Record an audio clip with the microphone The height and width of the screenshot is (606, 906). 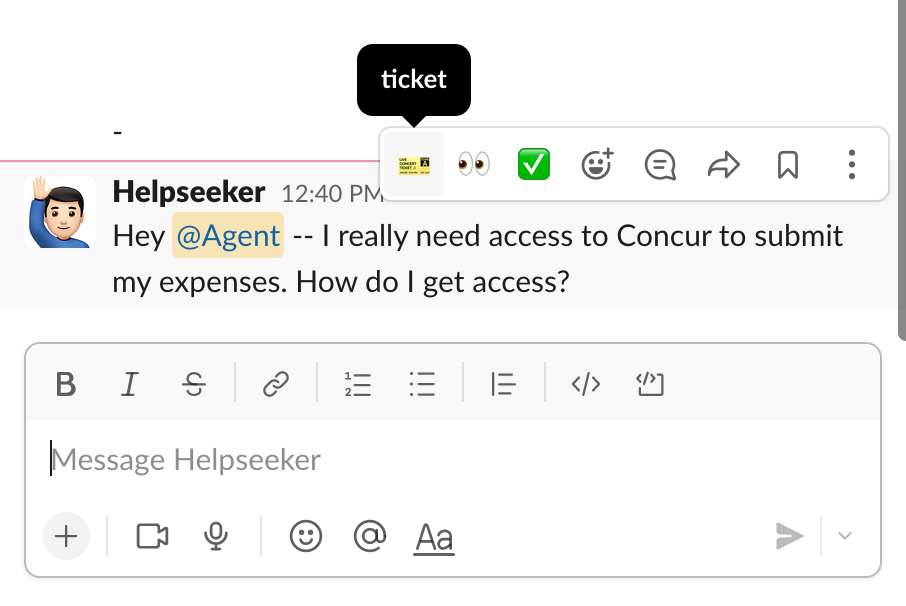(x=216, y=536)
